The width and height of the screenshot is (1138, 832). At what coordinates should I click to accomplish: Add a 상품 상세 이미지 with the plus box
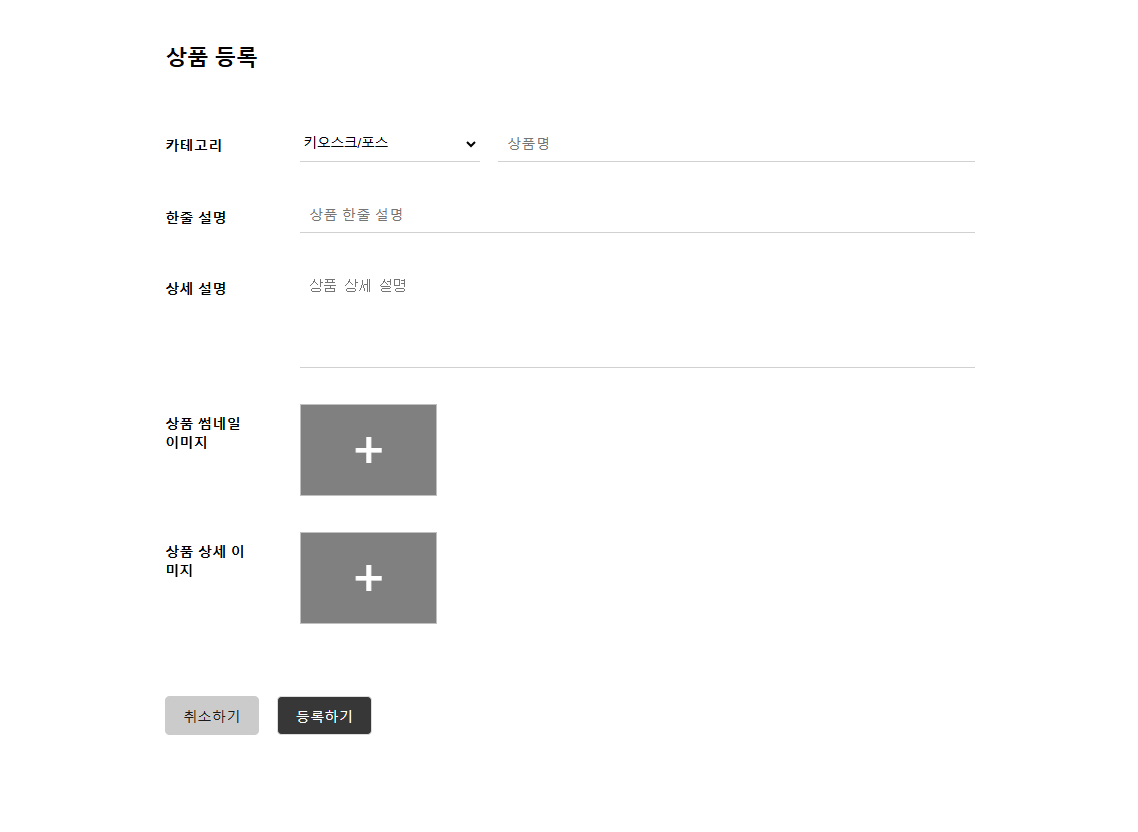[368, 578]
